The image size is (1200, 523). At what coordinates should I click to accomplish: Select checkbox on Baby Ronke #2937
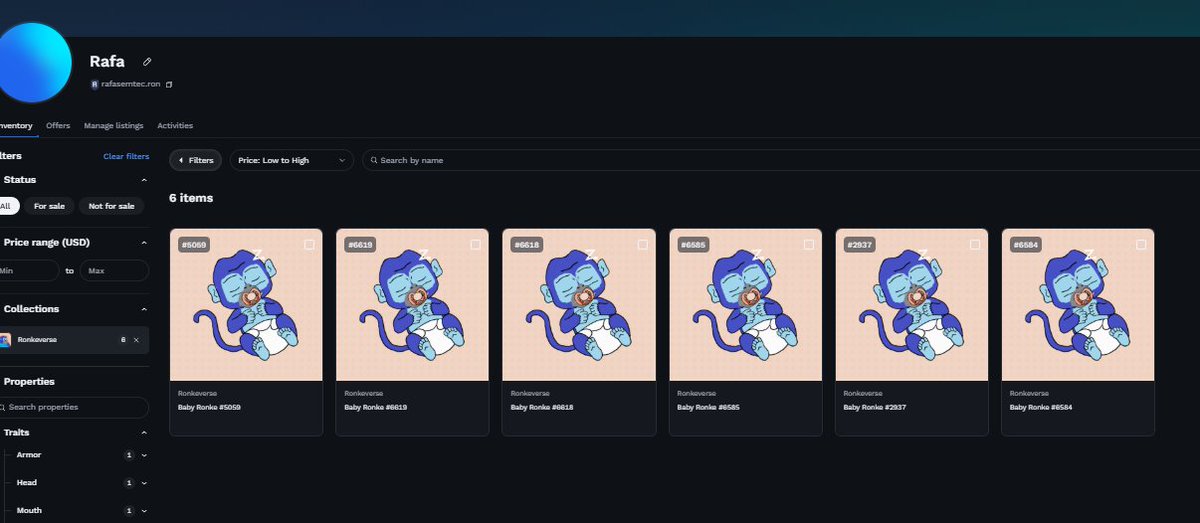974,244
